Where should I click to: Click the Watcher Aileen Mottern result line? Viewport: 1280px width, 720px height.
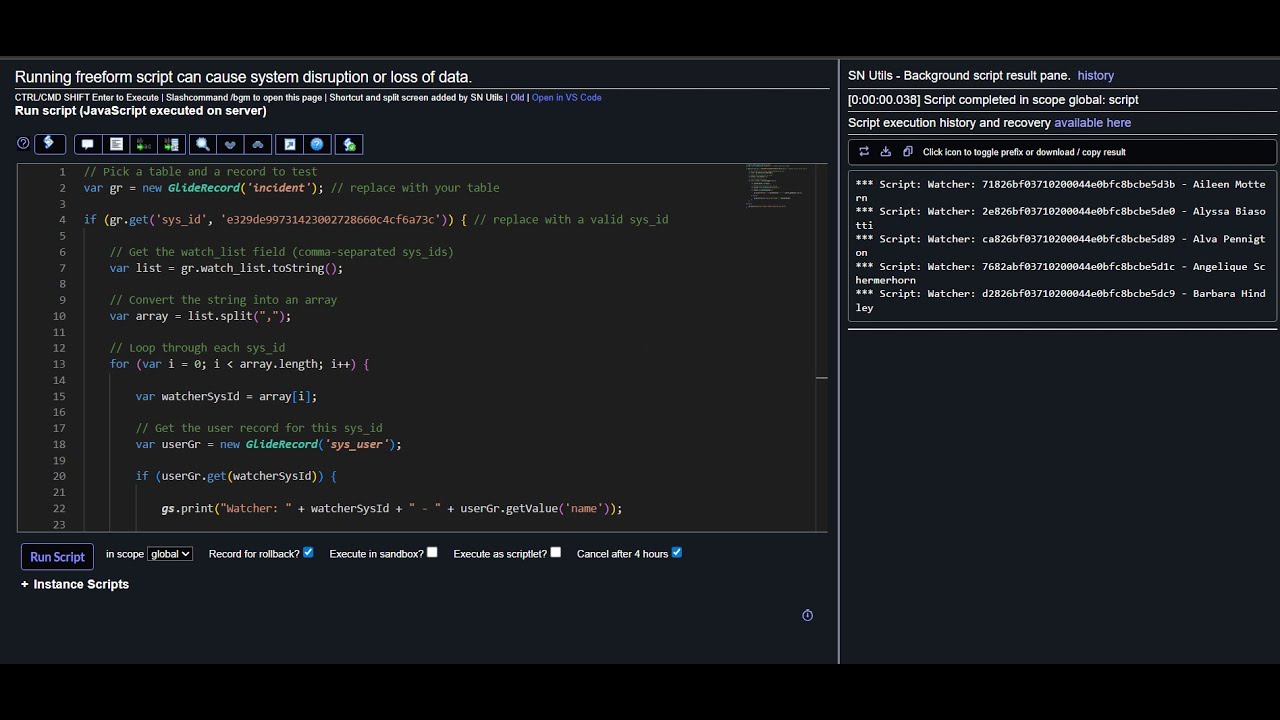pos(1061,191)
